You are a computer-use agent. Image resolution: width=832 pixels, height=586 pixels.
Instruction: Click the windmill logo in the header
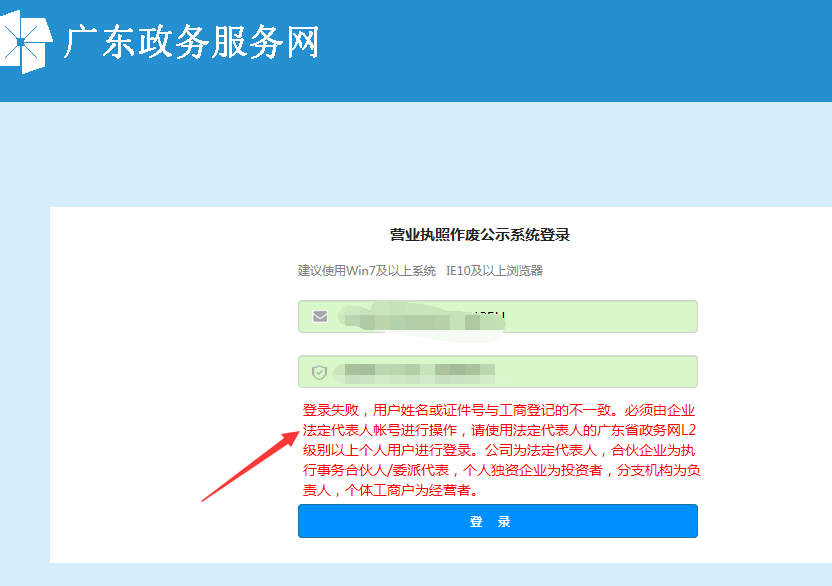tap(24, 42)
